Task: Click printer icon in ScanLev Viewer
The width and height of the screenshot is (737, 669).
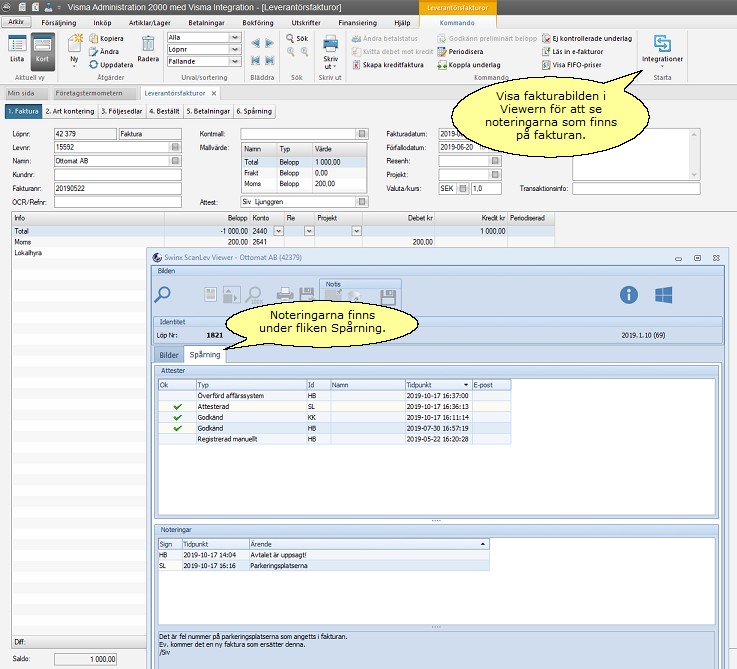Action: coord(285,295)
